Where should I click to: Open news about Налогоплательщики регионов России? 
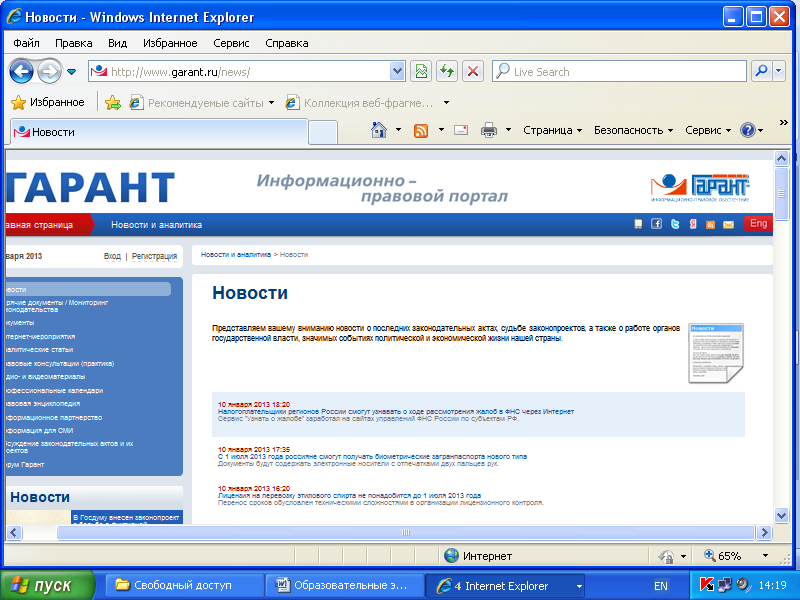(396, 411)
